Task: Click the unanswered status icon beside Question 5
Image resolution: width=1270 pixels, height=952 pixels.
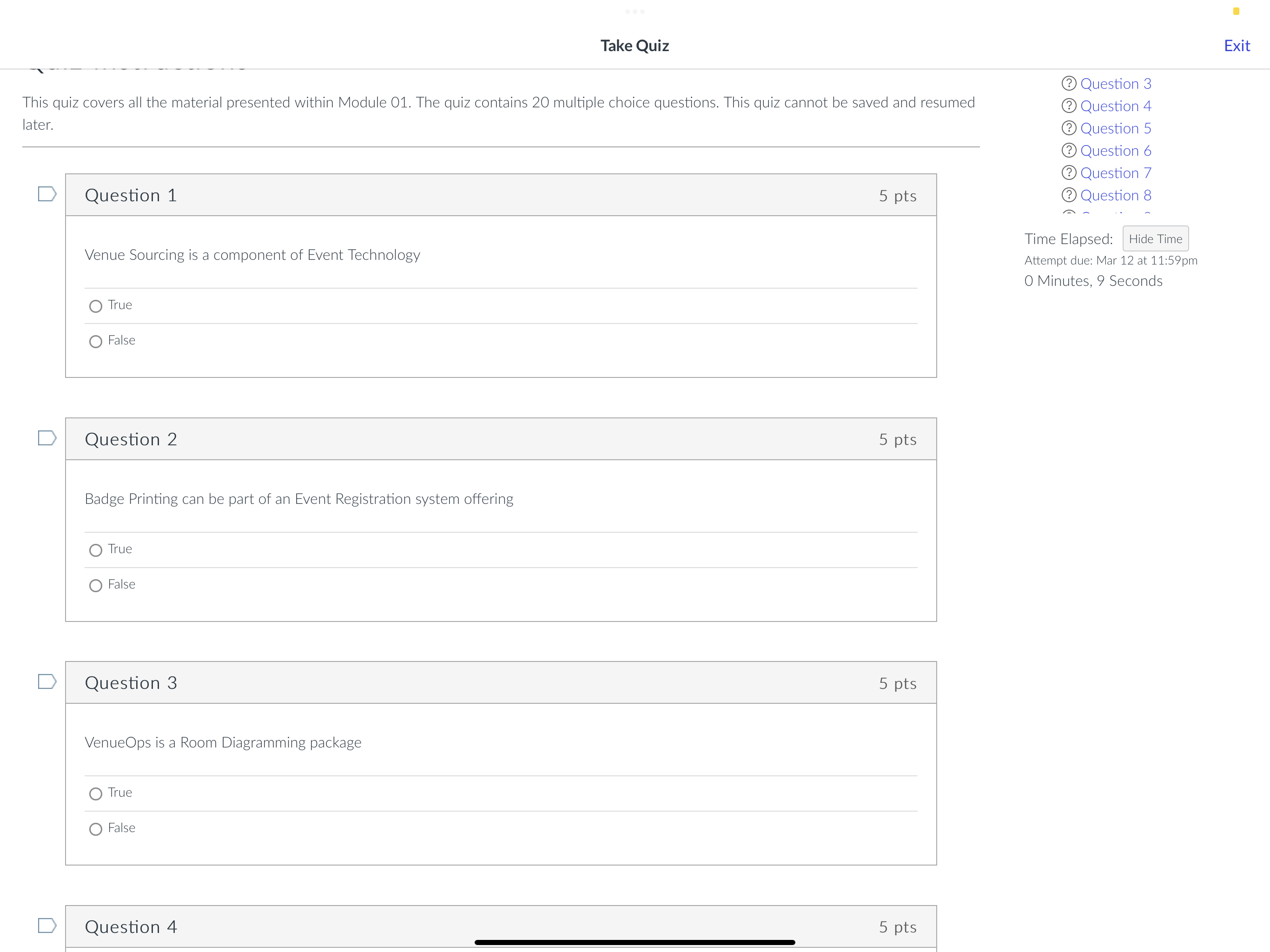Action: pos(1068,128)
